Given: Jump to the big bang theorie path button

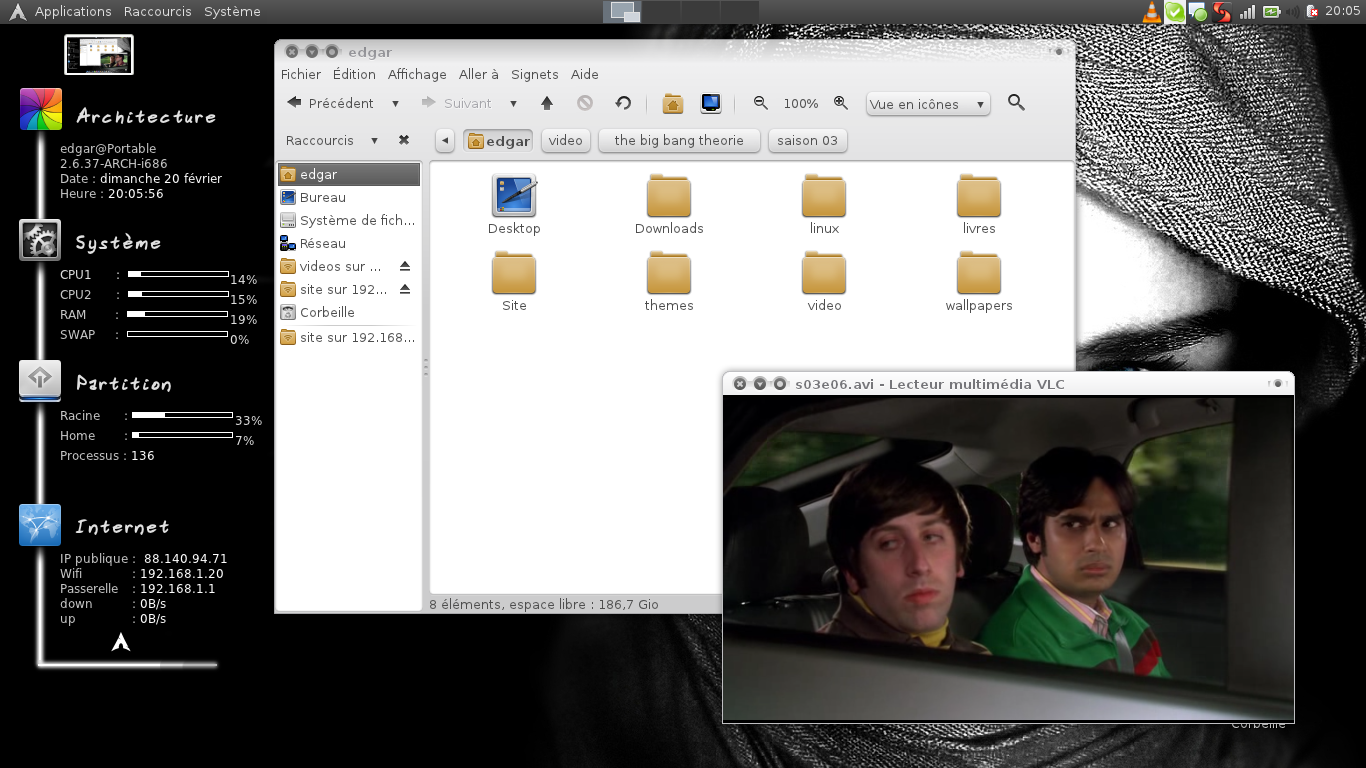Looking at the screenshot, I should (x=679, y=141).
